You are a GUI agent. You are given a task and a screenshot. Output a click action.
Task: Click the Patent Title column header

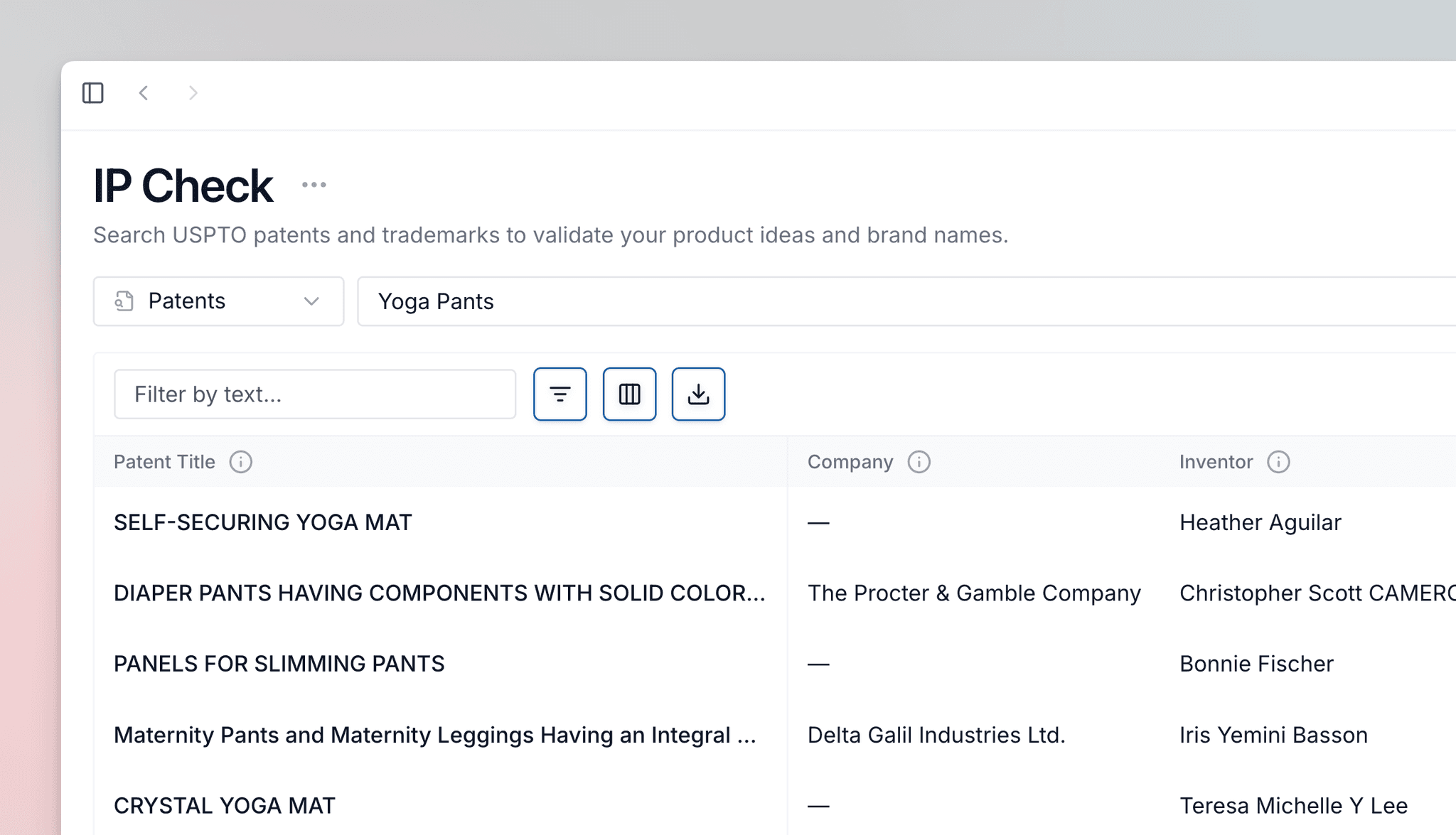[164, 462]
